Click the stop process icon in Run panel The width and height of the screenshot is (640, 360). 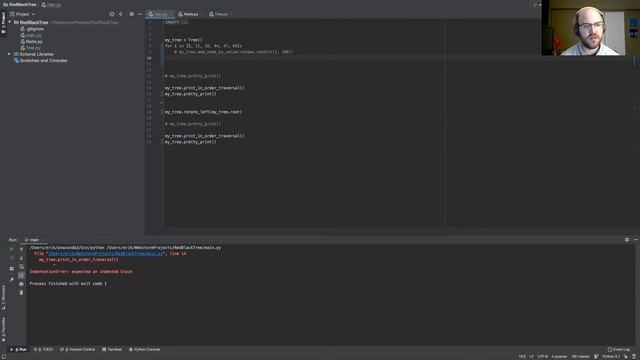[11, 258]
